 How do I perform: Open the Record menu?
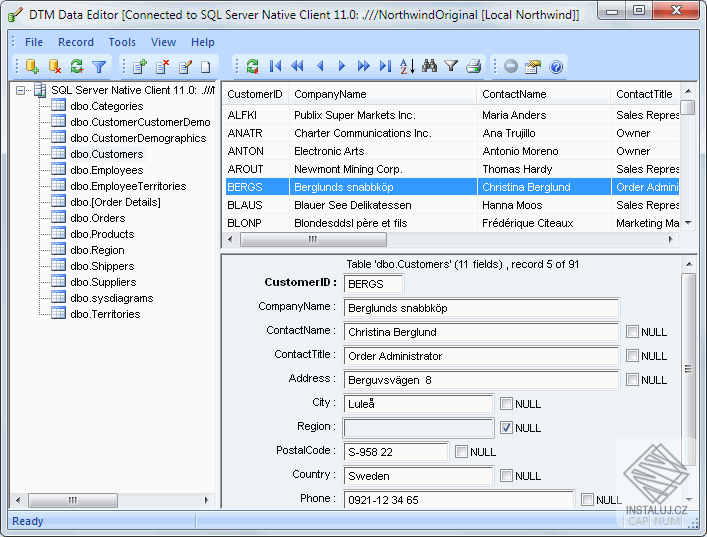pyautogui.click(x=76, y=42)
